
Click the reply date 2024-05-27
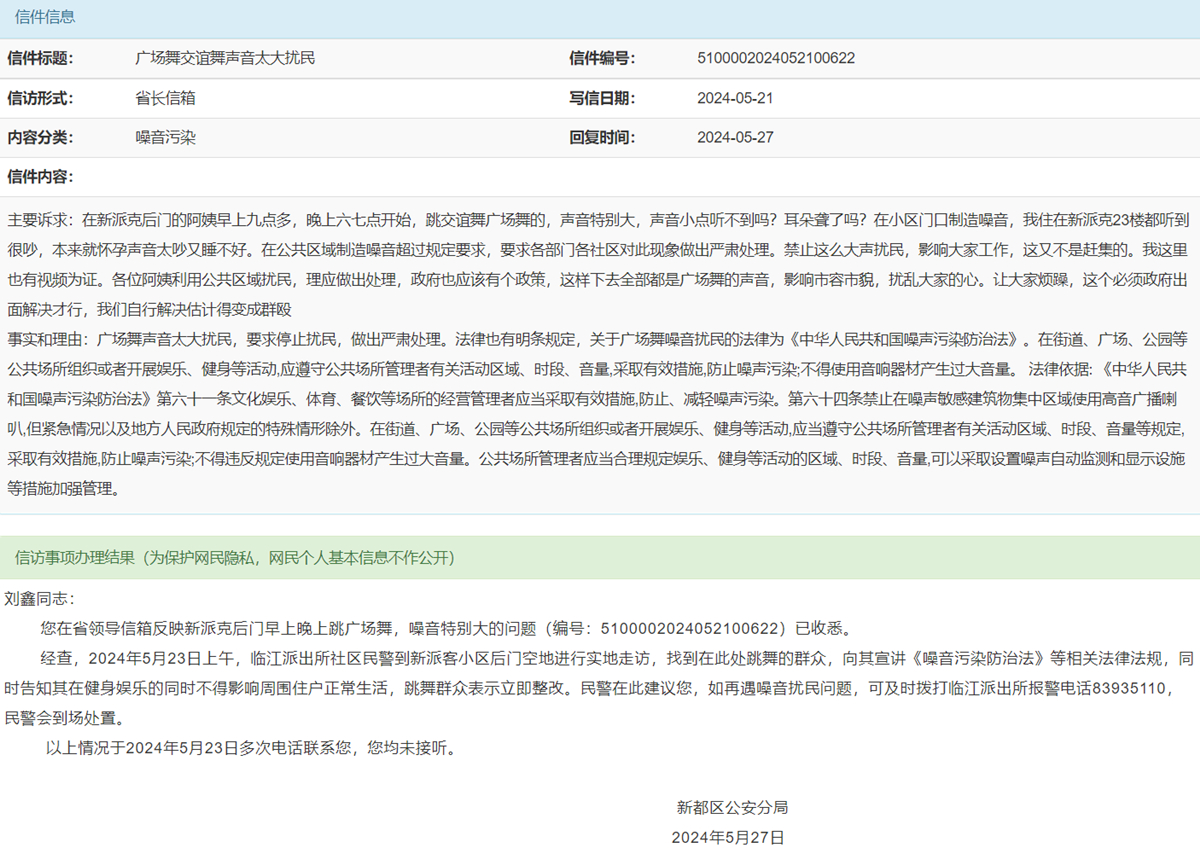tap(735, 137)
